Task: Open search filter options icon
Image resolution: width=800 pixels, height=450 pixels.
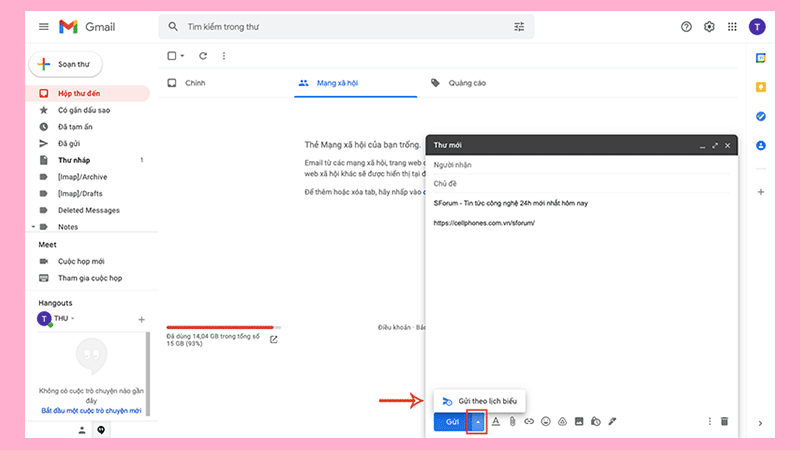Action: [519, 27]
